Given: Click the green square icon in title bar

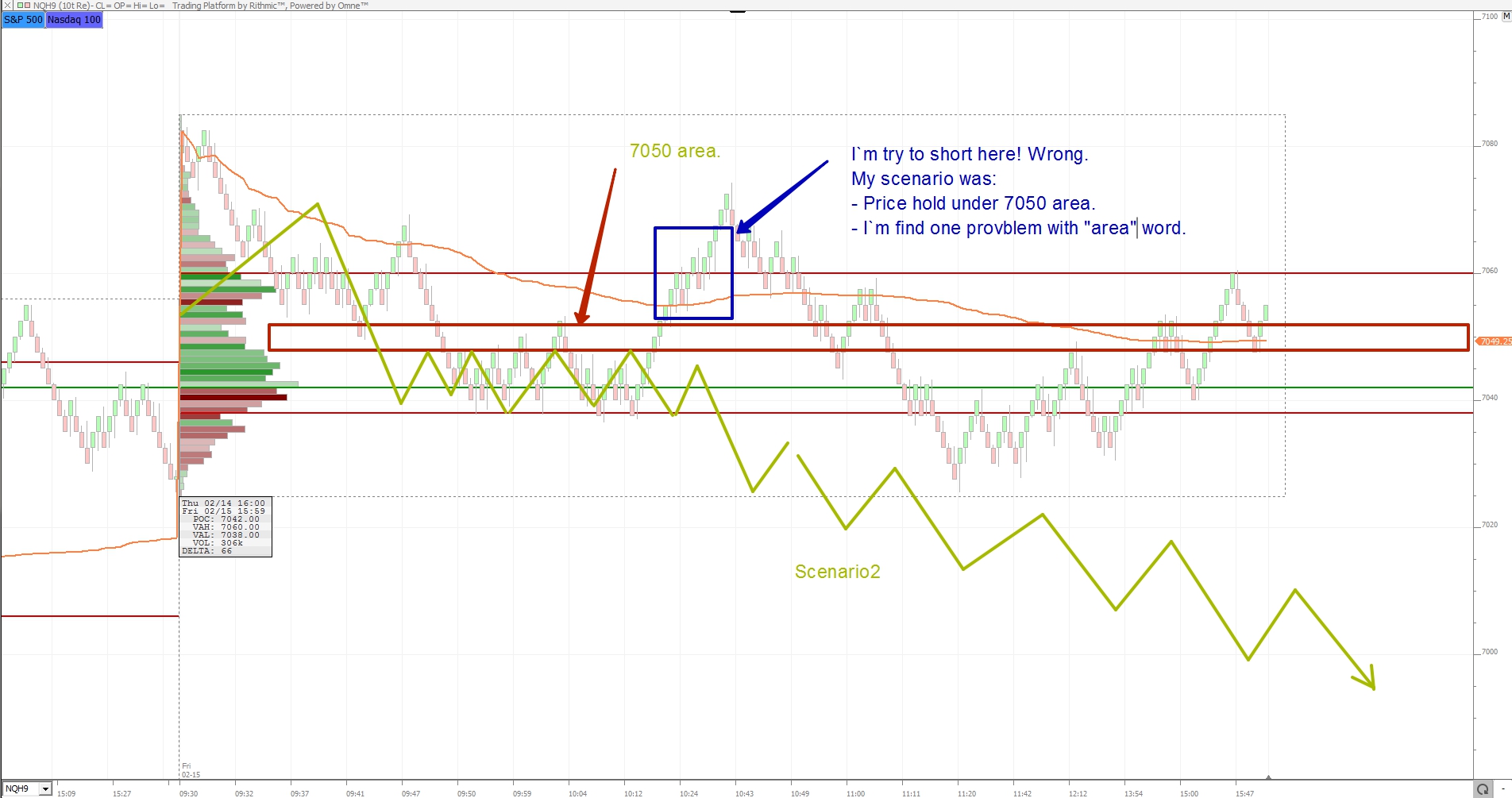Looking at the screenshot, I should point(20,6).
